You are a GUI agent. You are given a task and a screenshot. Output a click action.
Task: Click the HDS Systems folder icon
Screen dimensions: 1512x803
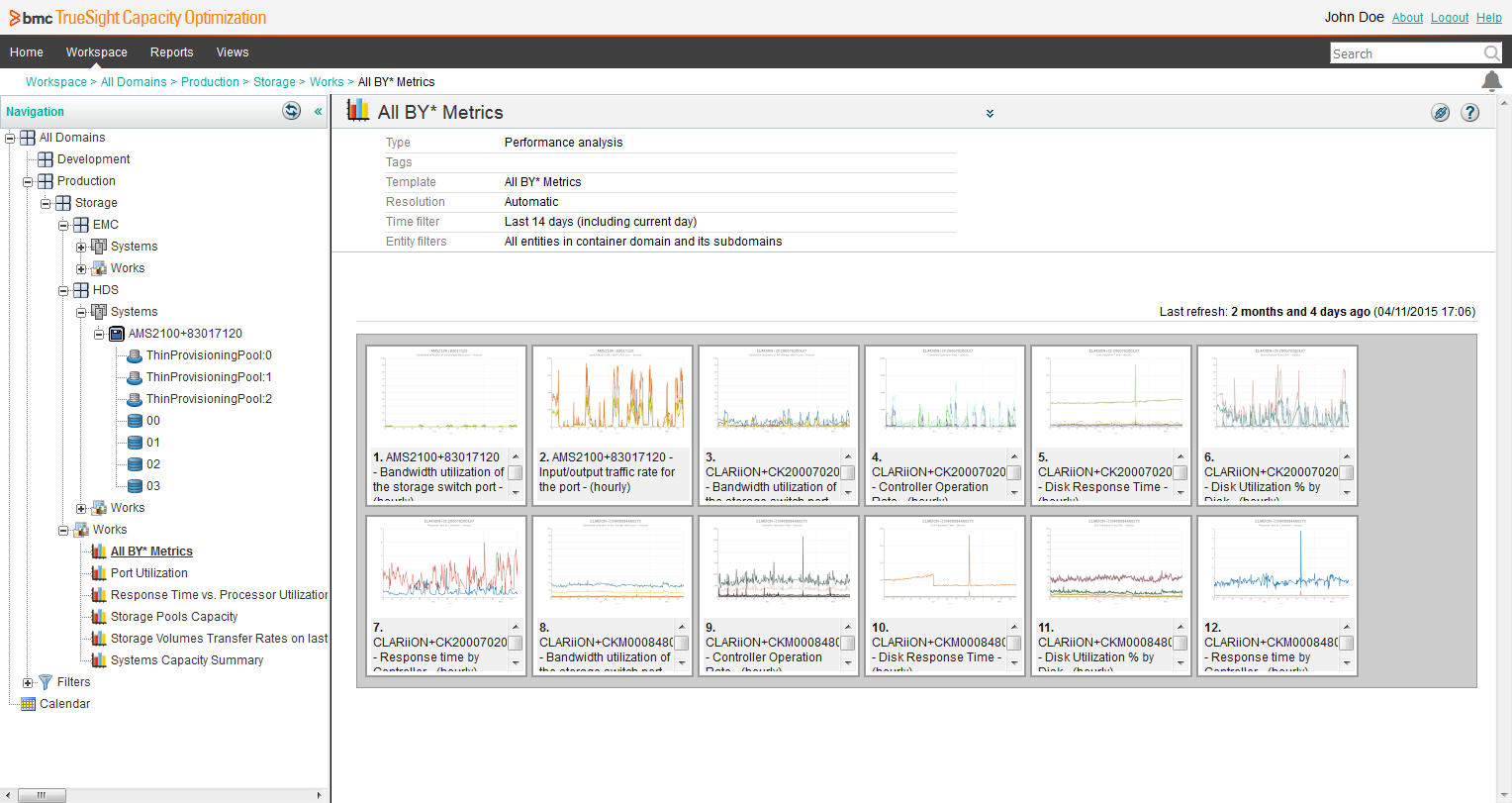pos(99,312)
